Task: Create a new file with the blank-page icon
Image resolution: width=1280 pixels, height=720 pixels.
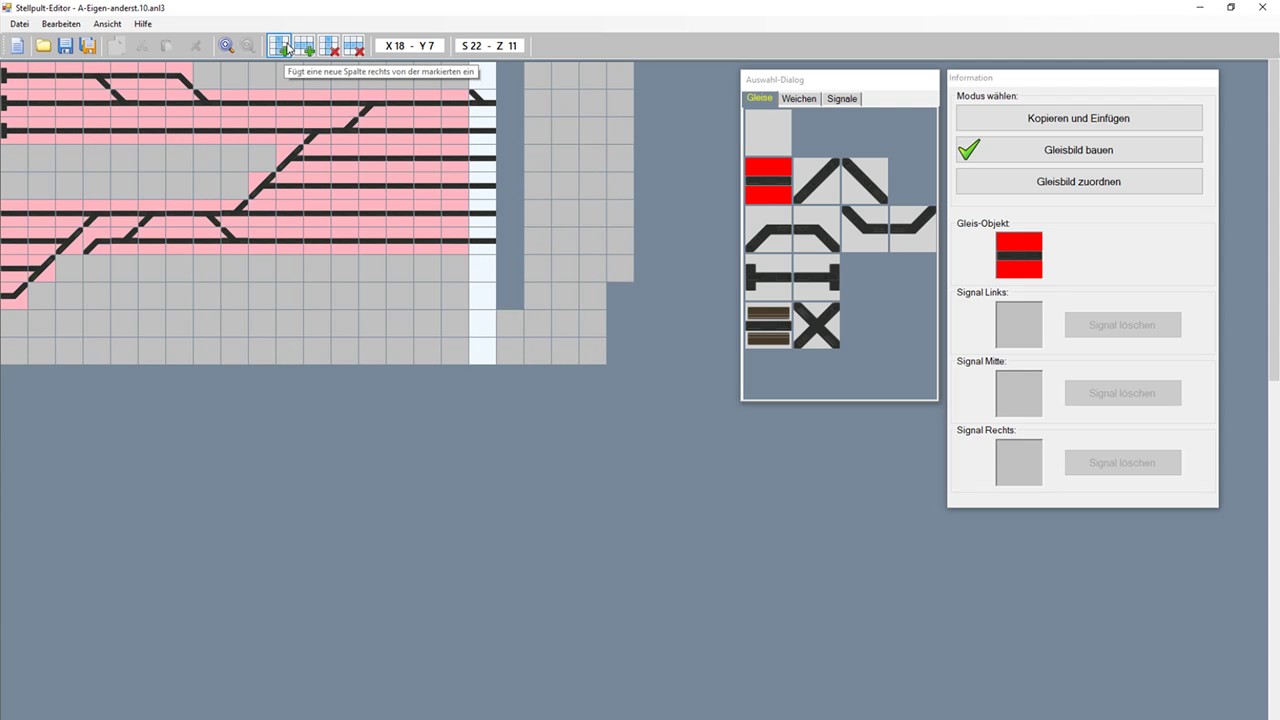Action: point(17,46)
